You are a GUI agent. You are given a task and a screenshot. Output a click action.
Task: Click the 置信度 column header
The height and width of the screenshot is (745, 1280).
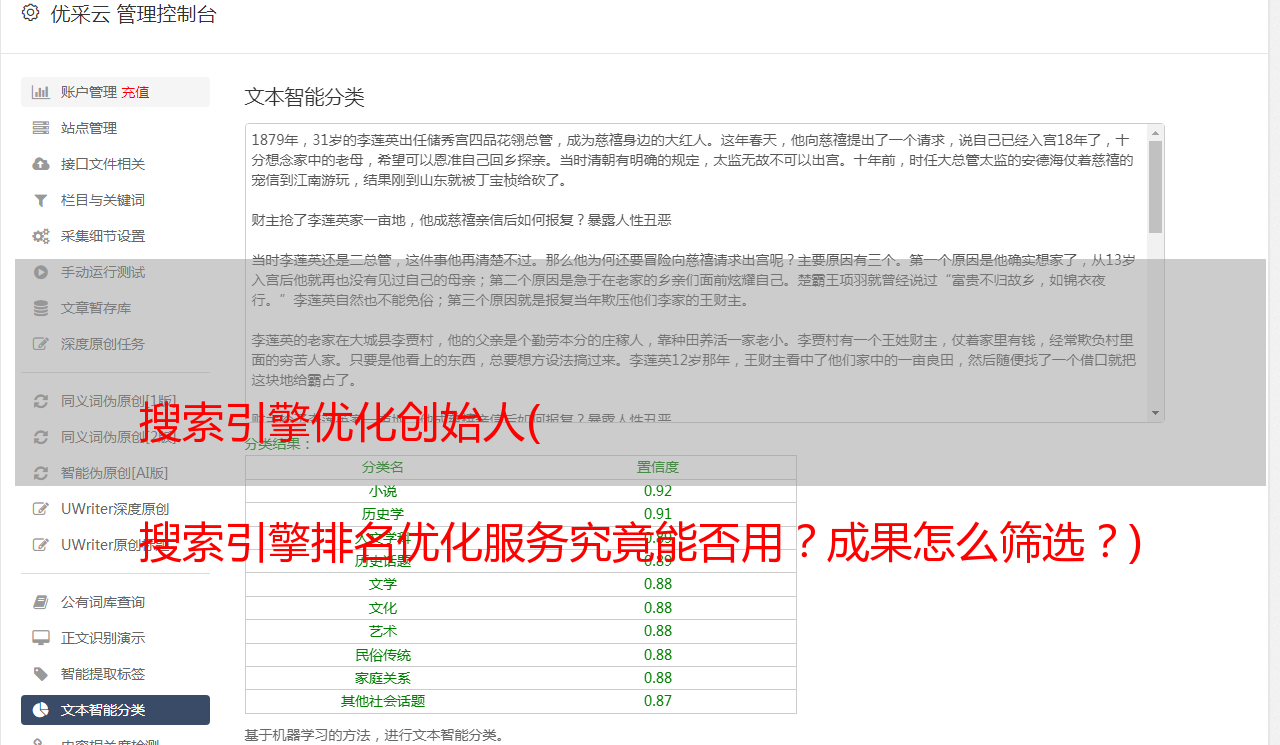point(658,467)
